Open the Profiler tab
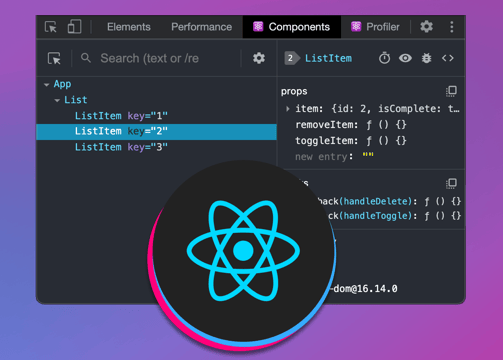Screen dimensions: 503x360 coord(376,27)
